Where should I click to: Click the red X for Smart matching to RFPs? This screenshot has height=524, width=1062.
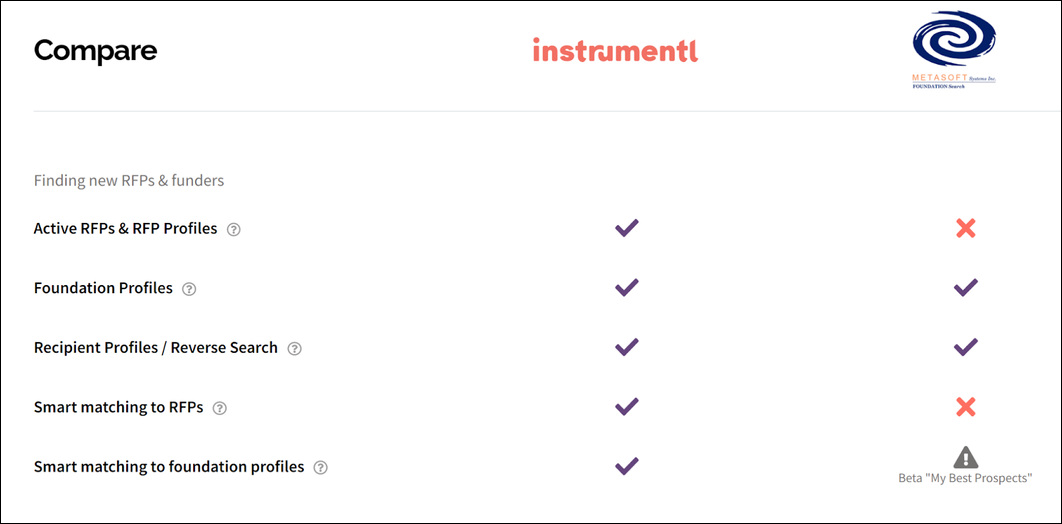(965, 406)
